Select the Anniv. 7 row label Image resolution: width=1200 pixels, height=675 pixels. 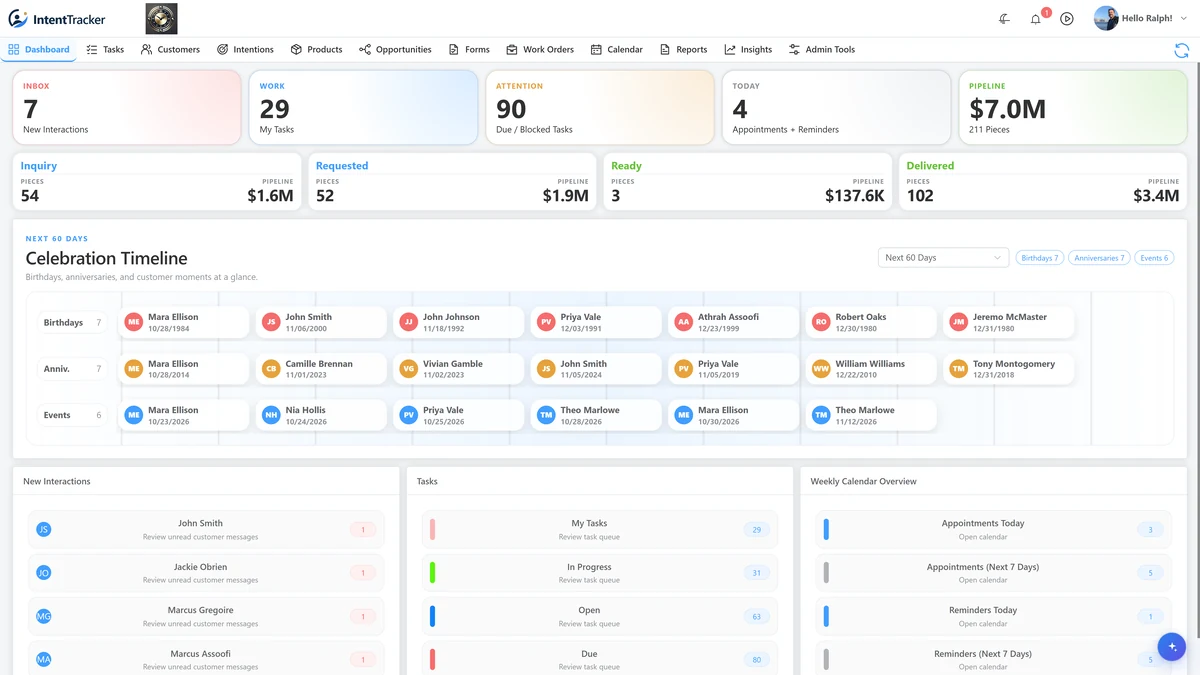coord(72,369)
